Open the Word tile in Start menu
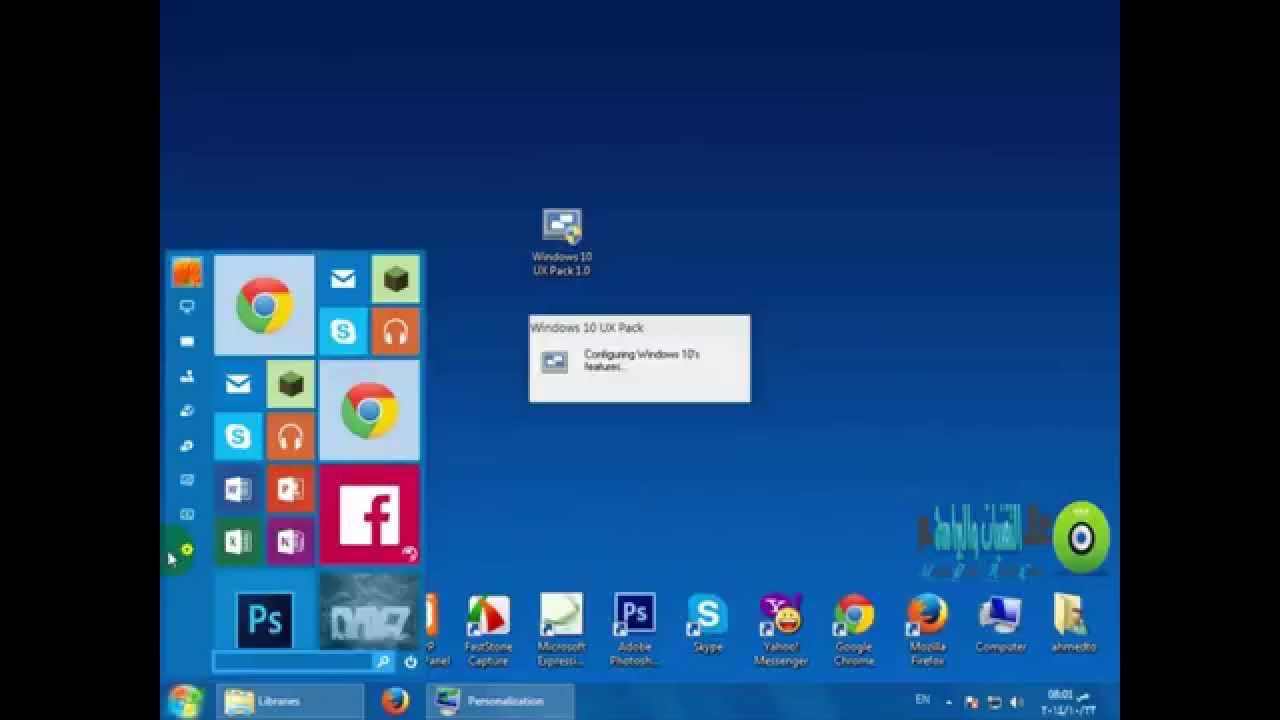The width and height of the screenshot is (1280, 720). pyautogui.click(x=238, y=489)
